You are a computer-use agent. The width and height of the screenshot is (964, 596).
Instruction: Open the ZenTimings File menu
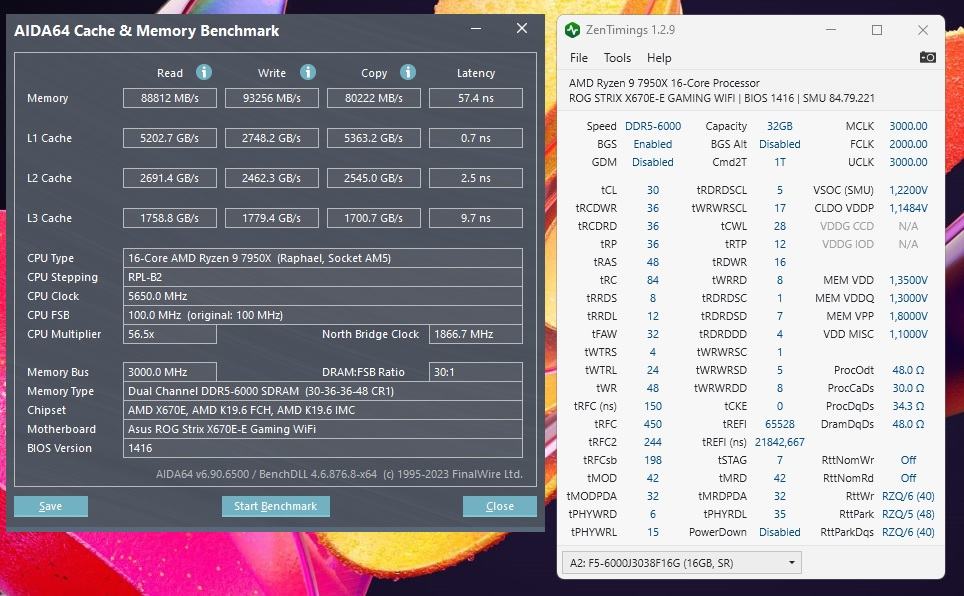(579, 58)
